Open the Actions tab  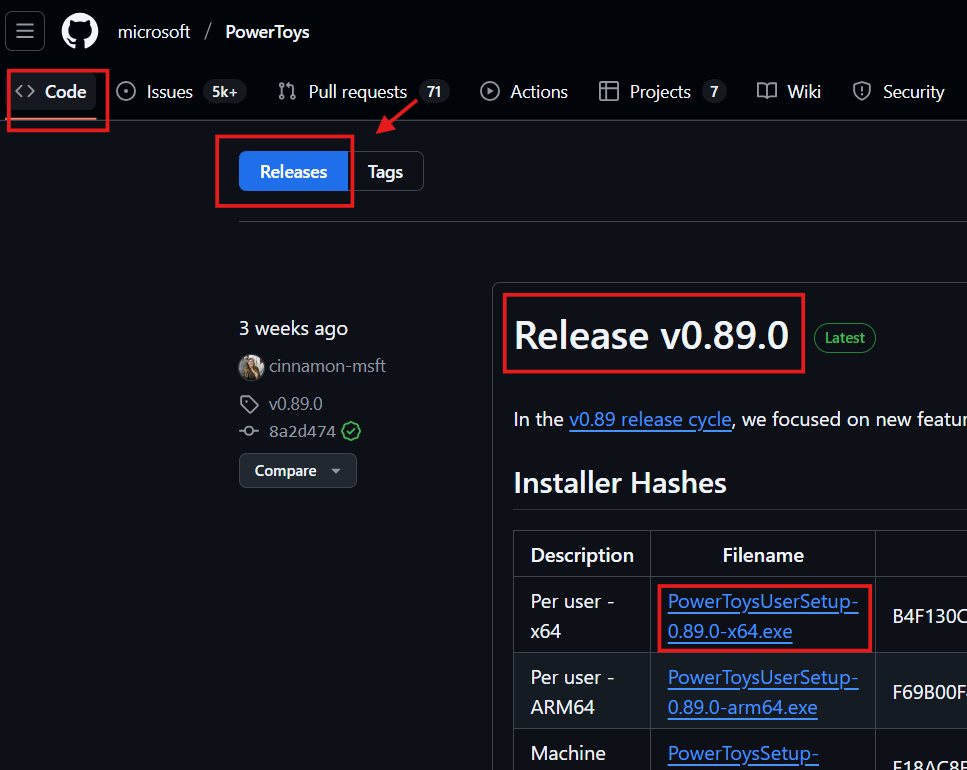pos(524,92)
